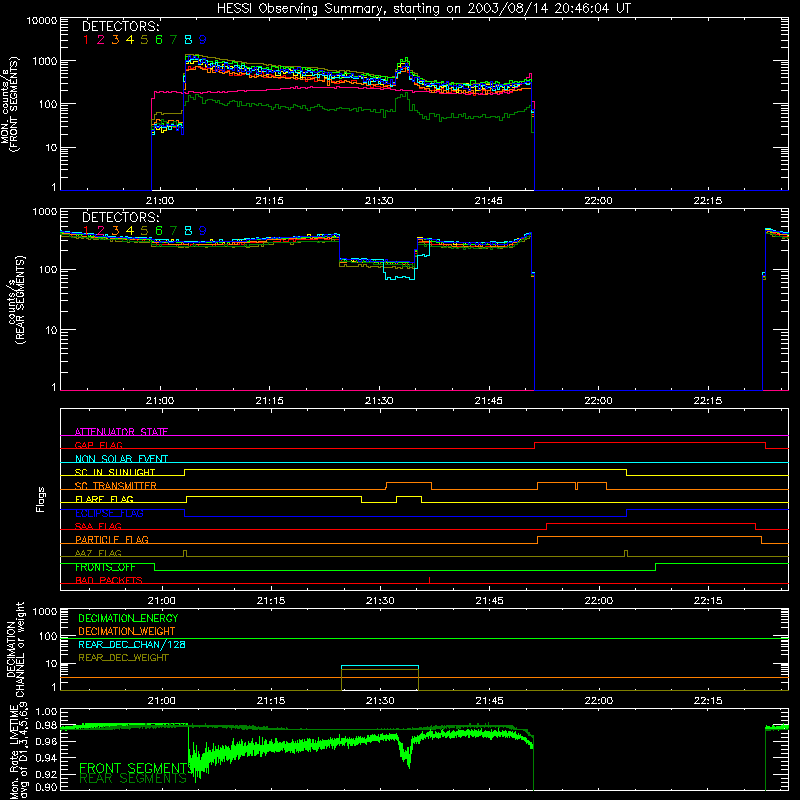Select olive detector '5' in front segments legend
Image resolution: width=800 pixels, height=800 pixels.
pos(144,40)
